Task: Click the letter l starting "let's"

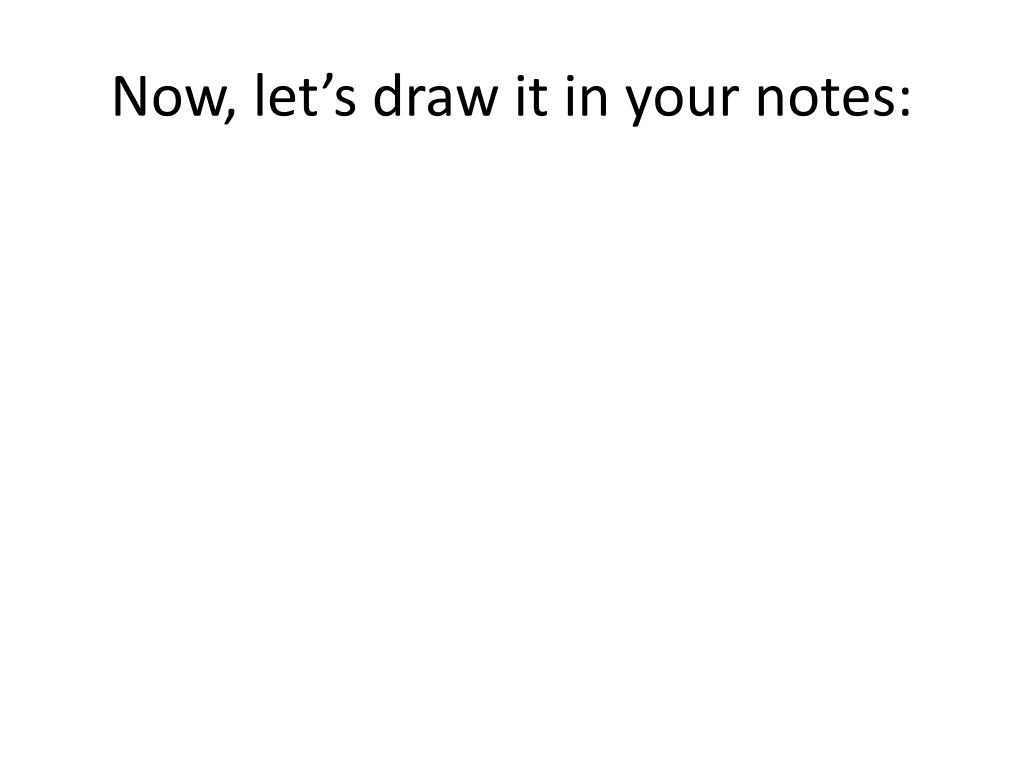Action: point(259,95)
